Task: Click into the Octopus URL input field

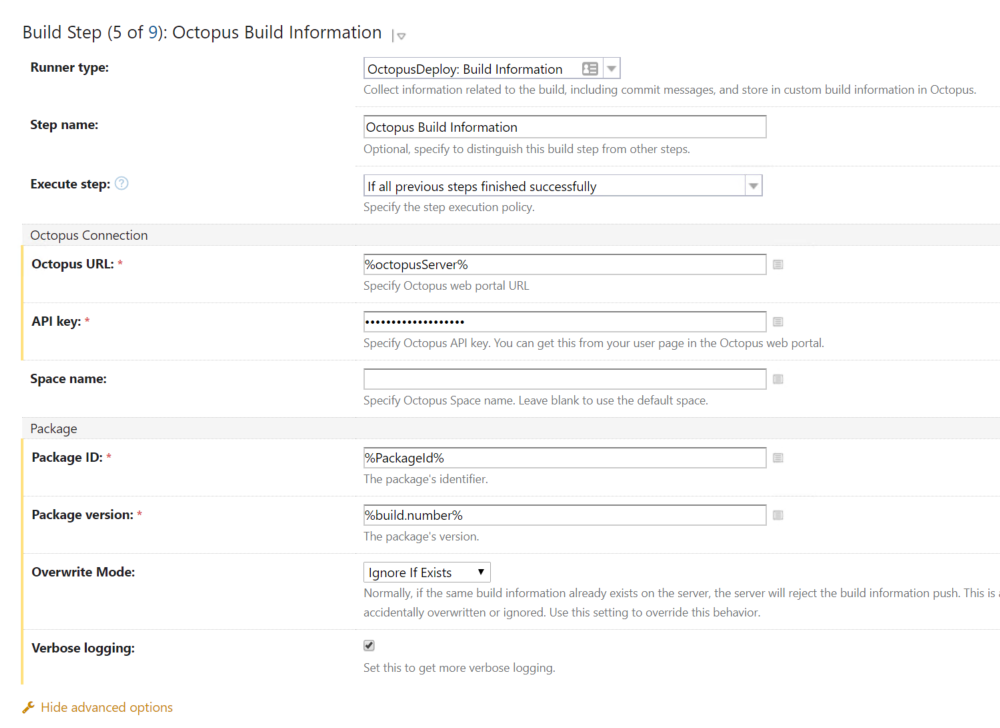Action: pos(564,264)
